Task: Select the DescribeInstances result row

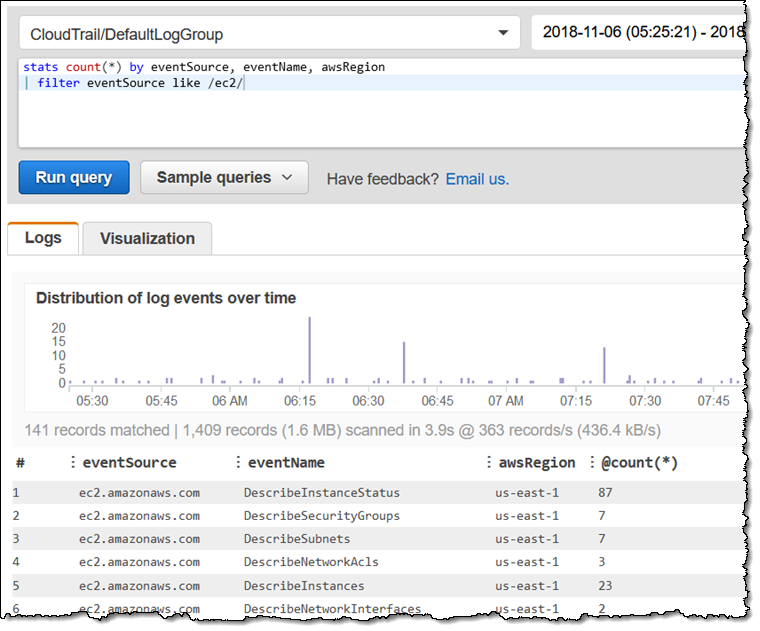Action: 378,586
